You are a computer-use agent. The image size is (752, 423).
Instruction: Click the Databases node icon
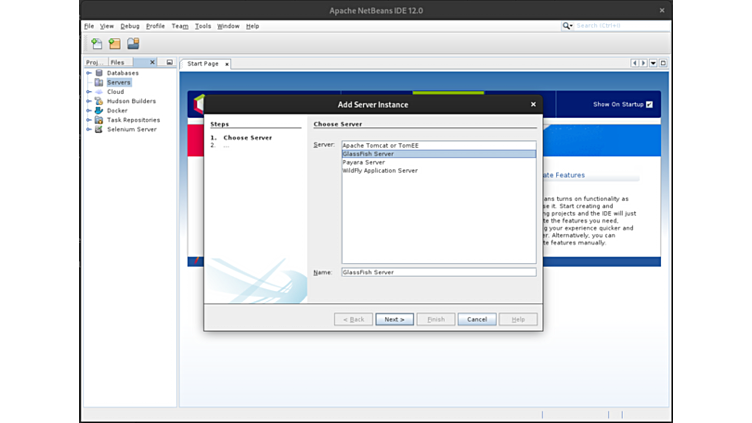pyautogui.click(x=99, y=73)
